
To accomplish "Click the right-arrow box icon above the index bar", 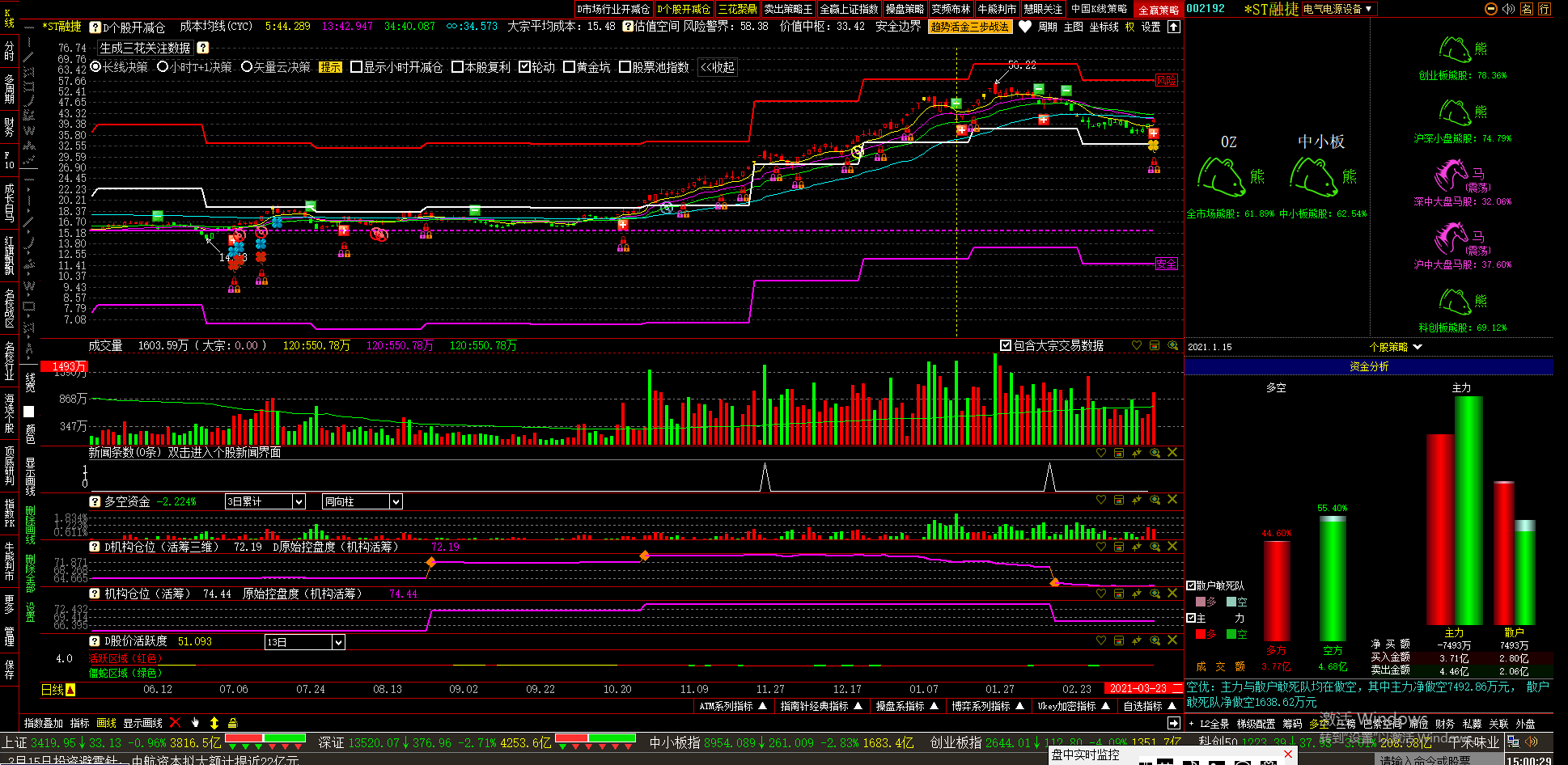I will [1174, 723].
